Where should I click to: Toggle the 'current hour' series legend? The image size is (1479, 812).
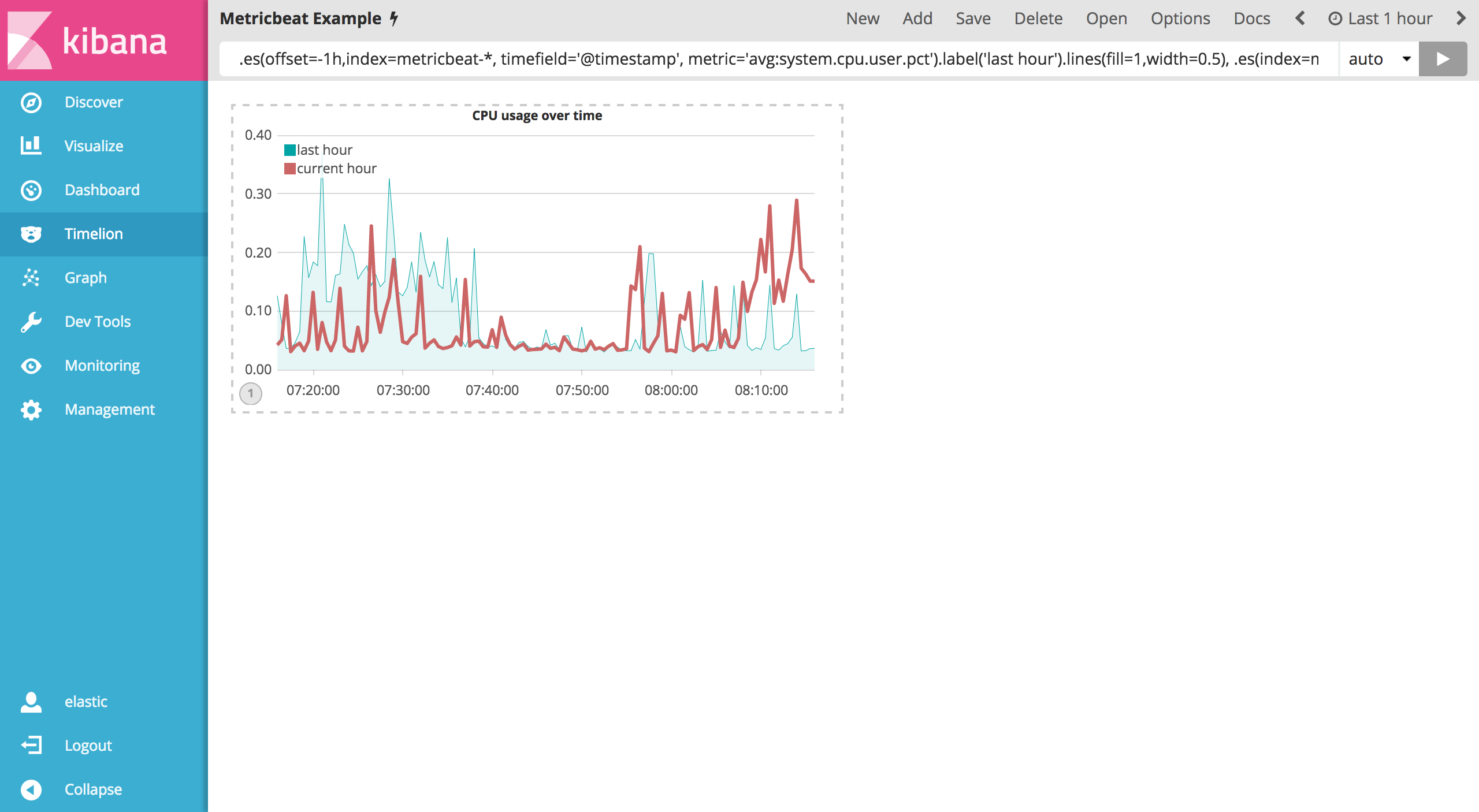point(336,169)
